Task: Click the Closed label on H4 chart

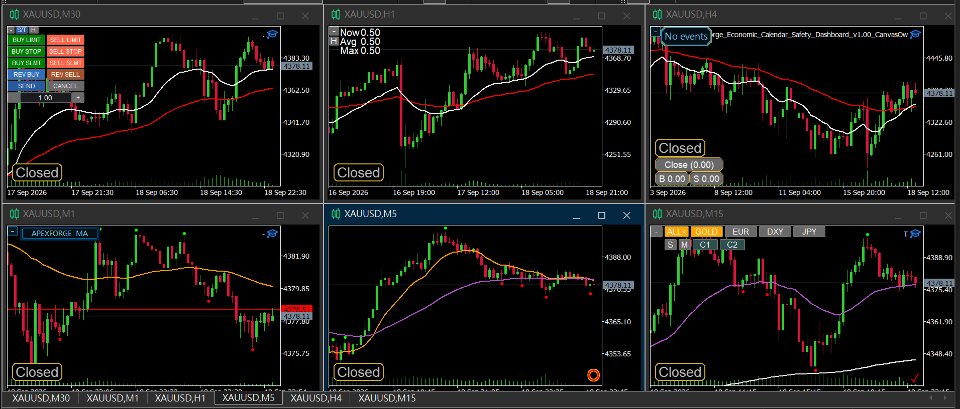Action: [680, 148]
